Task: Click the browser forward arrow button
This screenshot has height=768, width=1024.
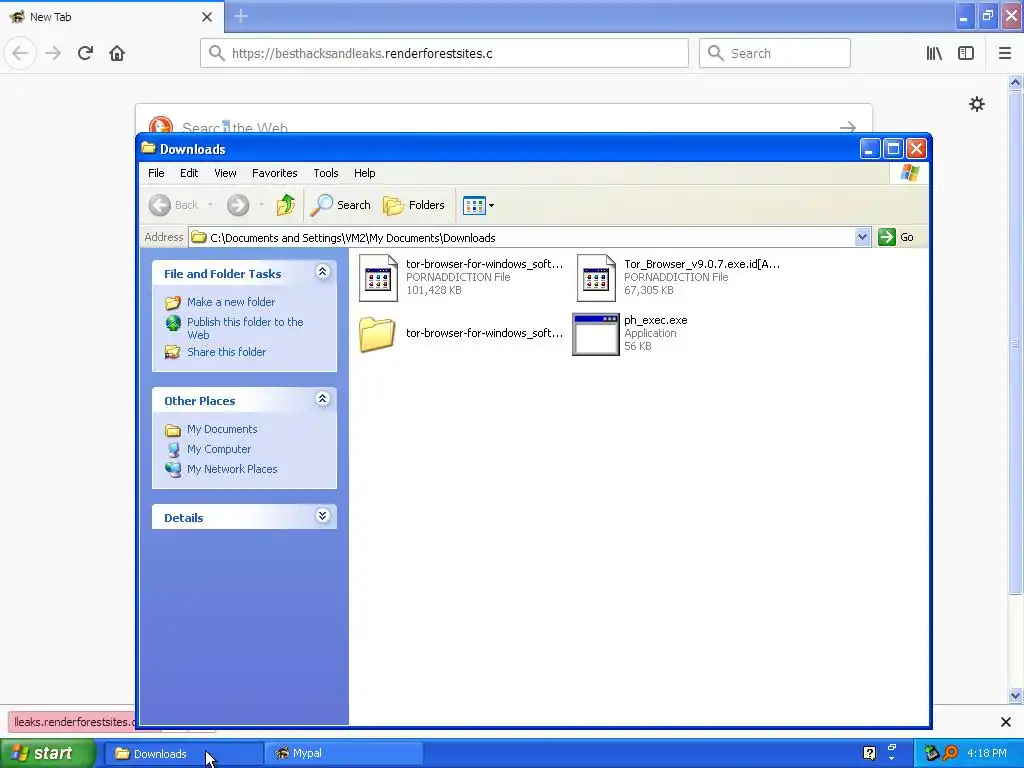Action: pos(53,53)
